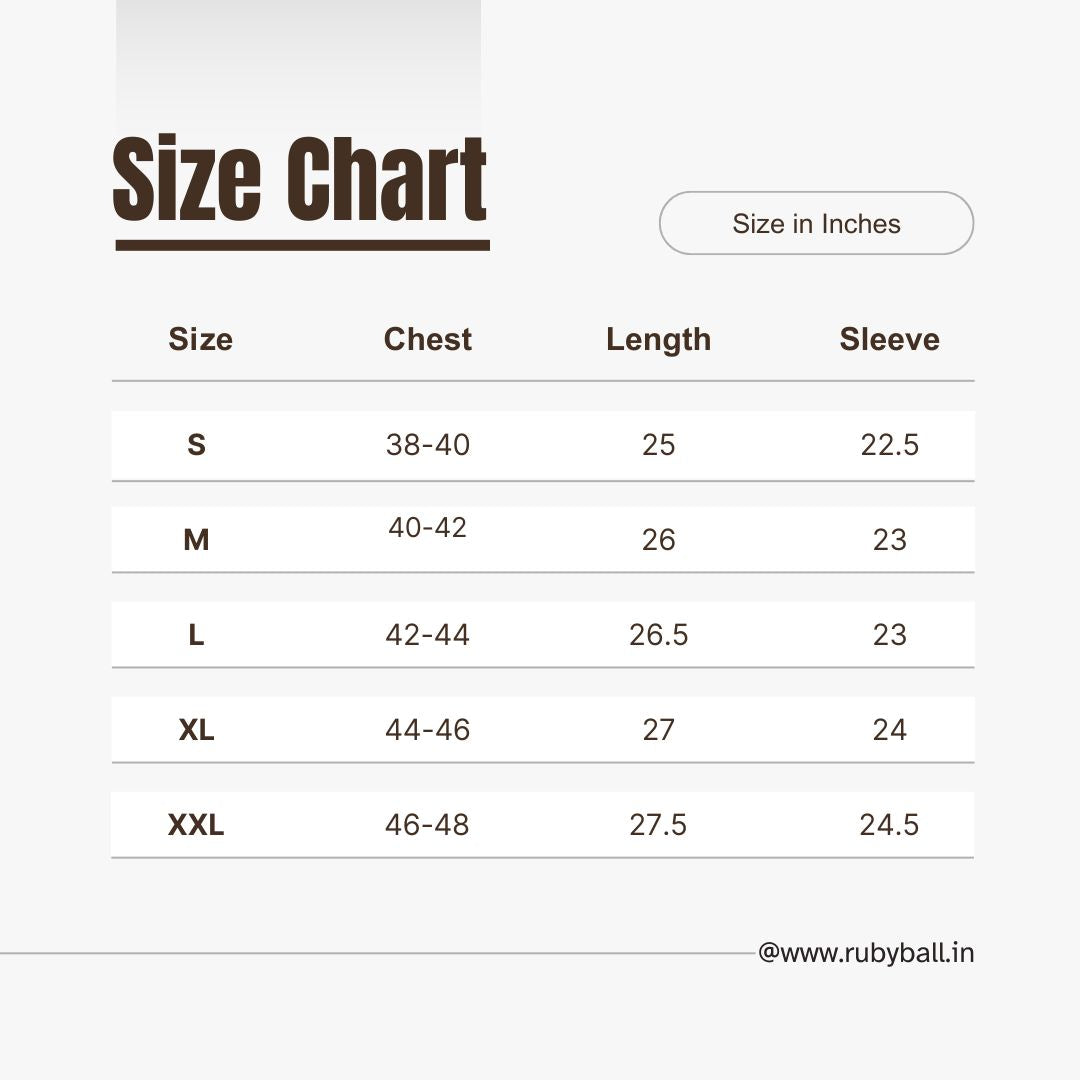Click the Size in Inches pill button
Image resolution: width=1080 pixels, height=1080 pixels.
click(816, 223)
